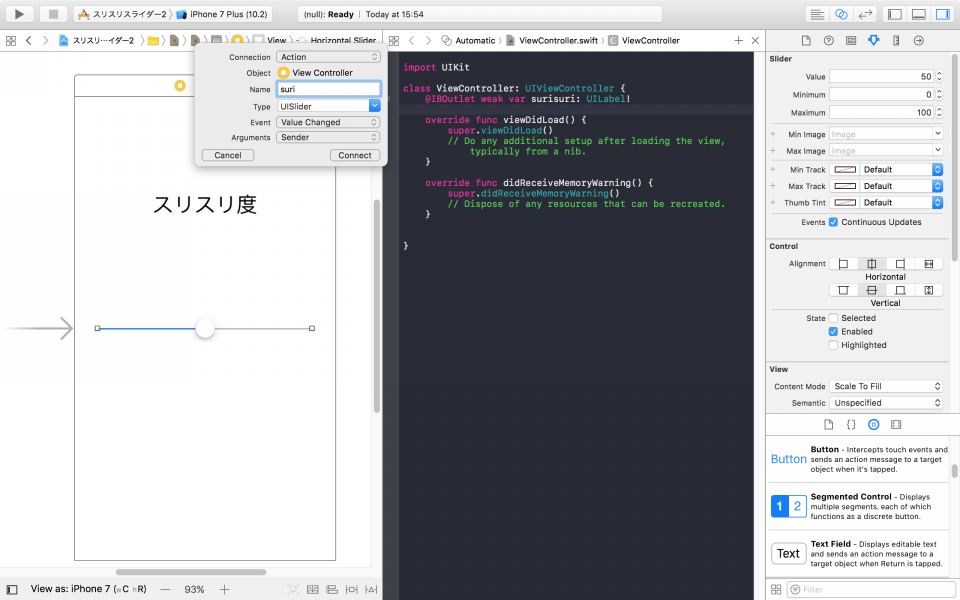Select iPhone 7 Plus (10.2) destination
The height and width of the screenshot is (600, 960).
223,14
